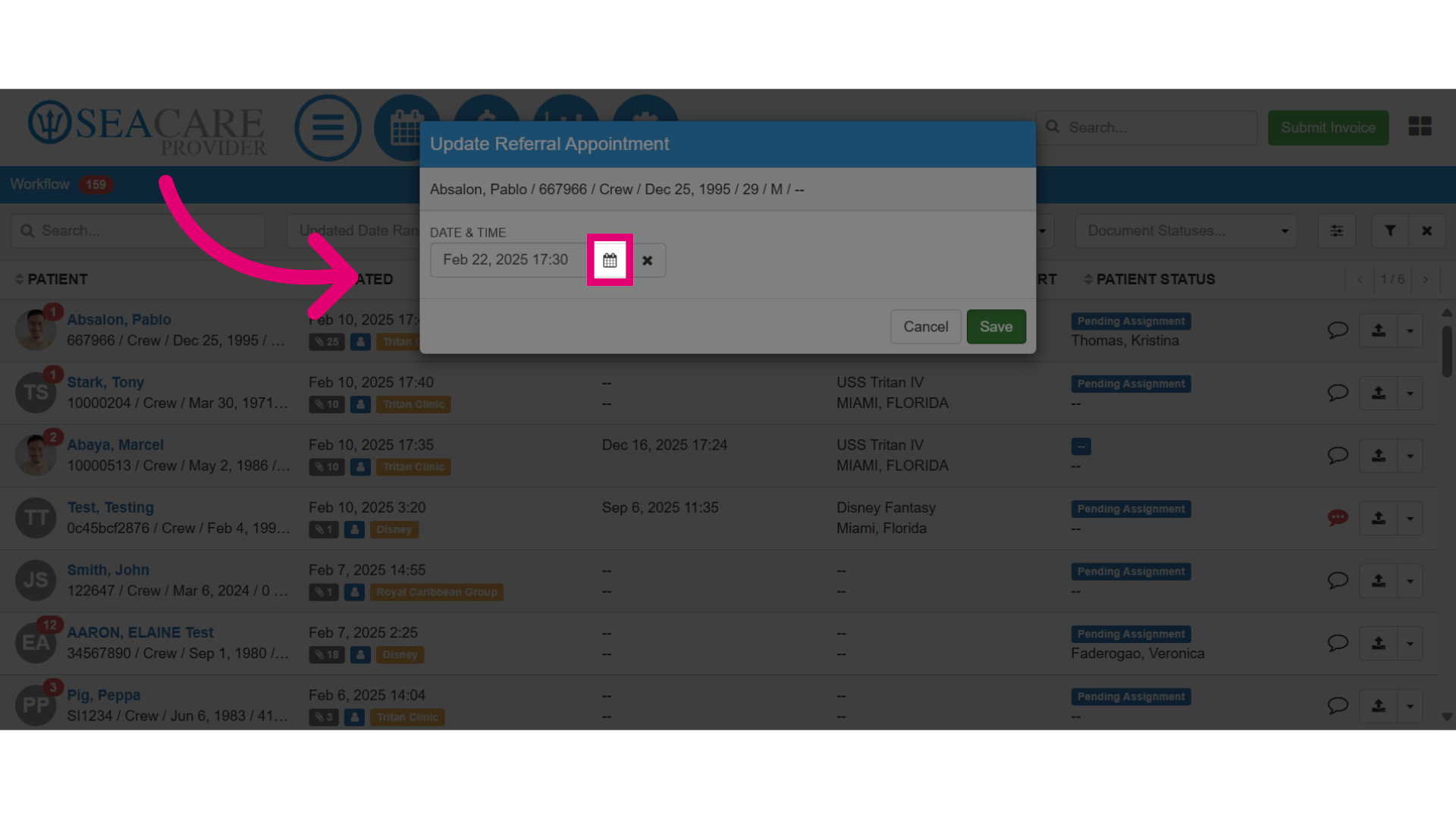The width and height of the screenshot is (1456, 819).
Task: Expand action dropdown for Stark, Tony row
Action: (x=1410, y=393)
